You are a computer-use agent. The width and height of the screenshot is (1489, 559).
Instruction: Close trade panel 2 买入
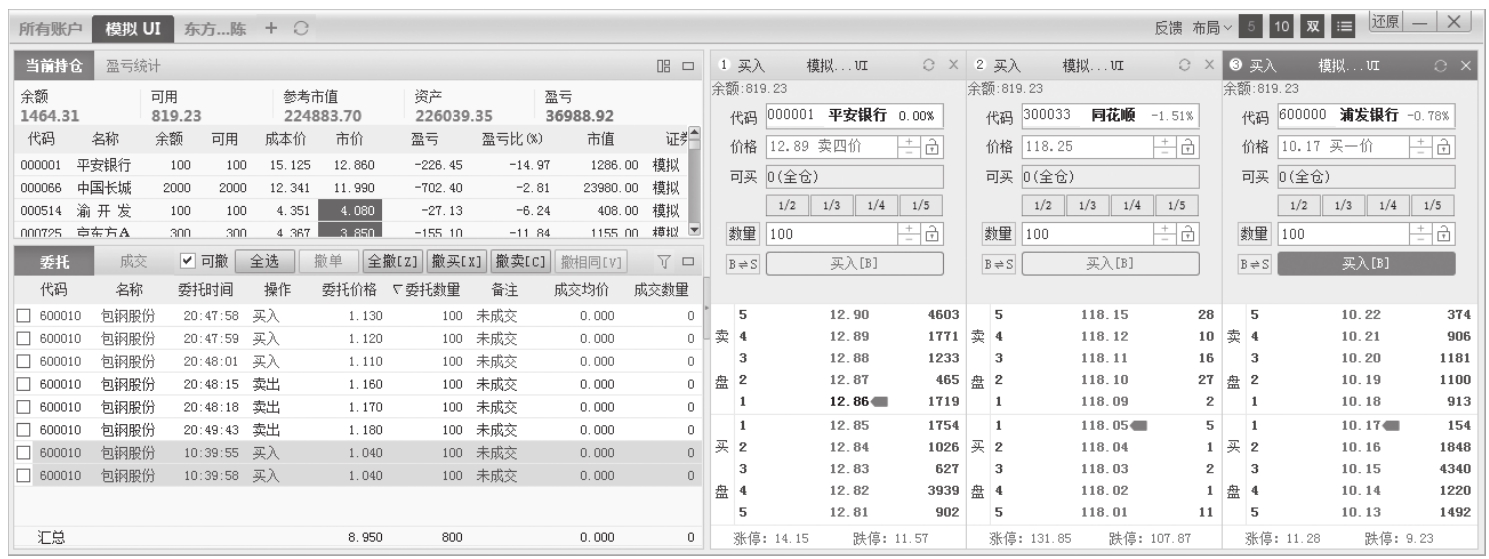(1208, 65)
